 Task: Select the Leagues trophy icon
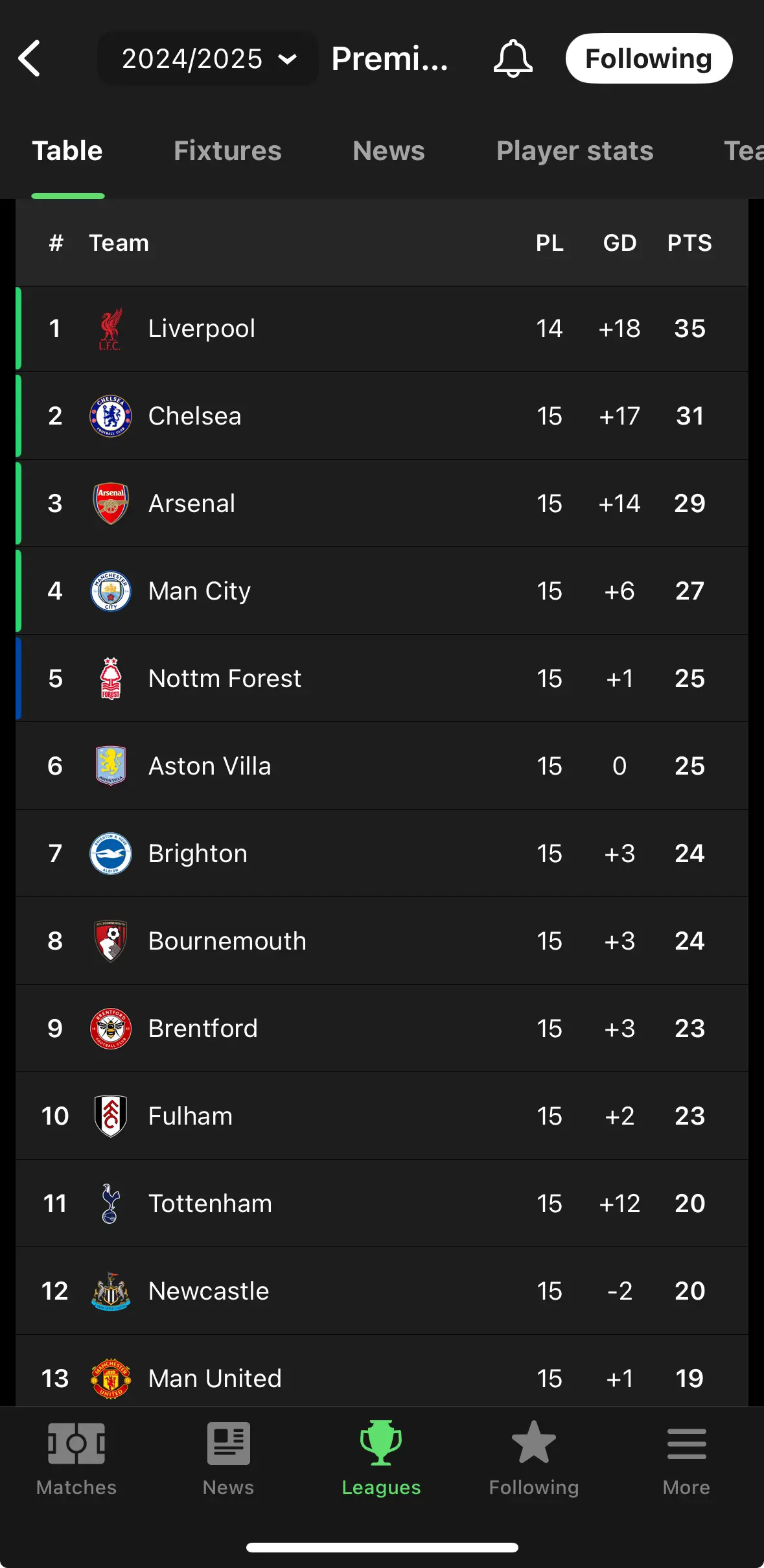pos(381,1443)
